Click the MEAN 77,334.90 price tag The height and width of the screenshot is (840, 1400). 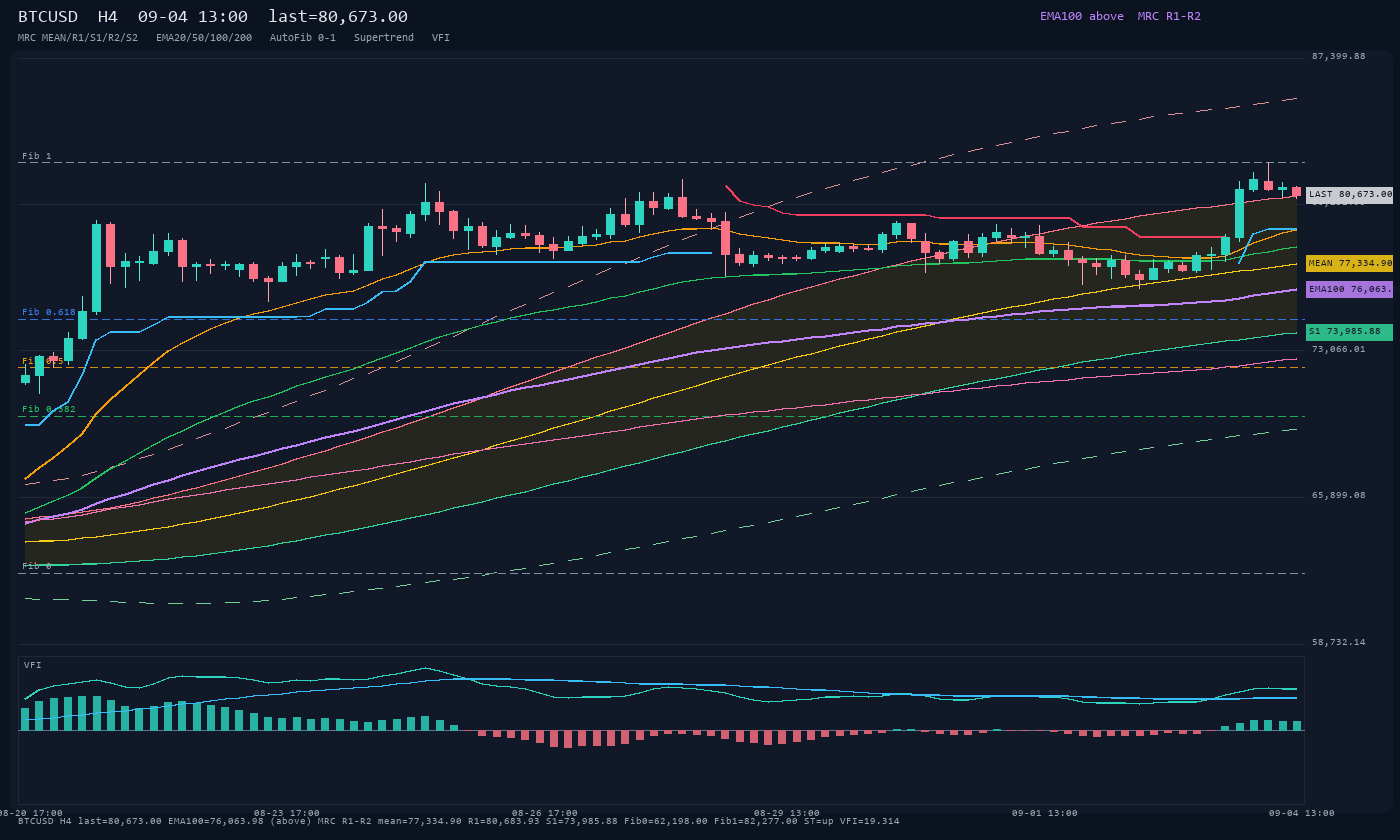1349,264
